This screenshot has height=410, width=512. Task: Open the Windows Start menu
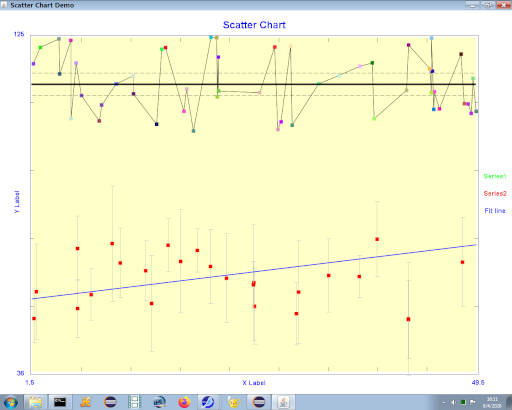11,402
